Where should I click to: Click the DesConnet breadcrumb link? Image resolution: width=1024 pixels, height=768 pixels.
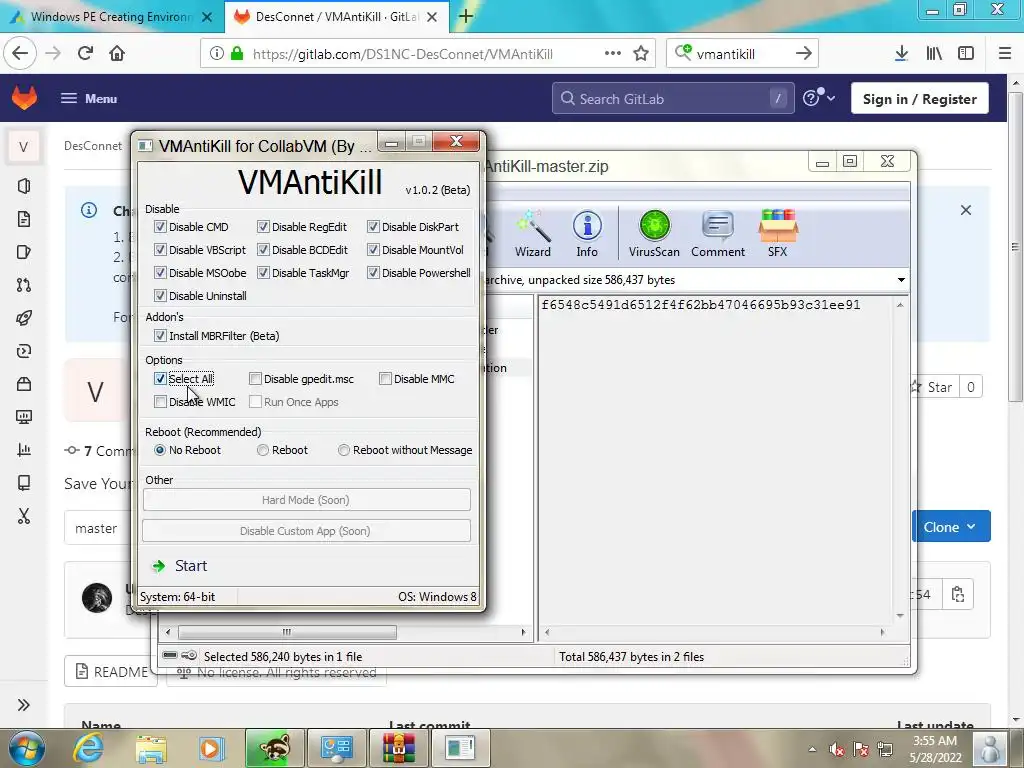click(x=93, y=146)
